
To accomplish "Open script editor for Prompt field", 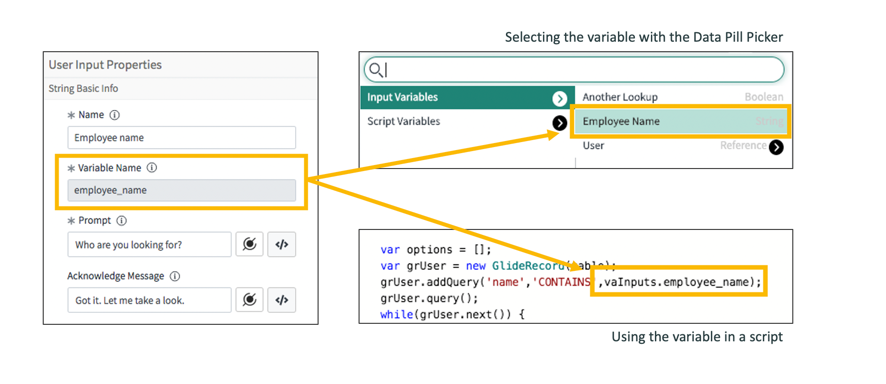I will (x=281, y=245).
